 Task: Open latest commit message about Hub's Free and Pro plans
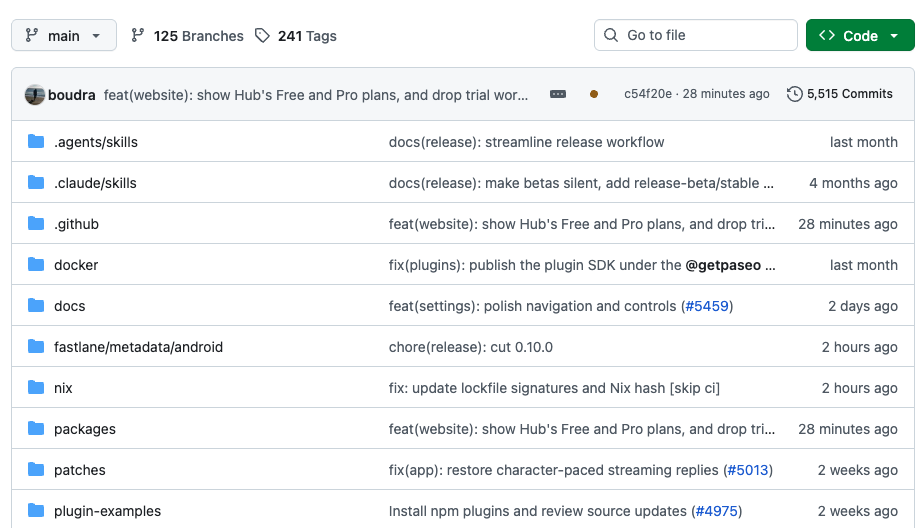(x=316, y=95)
